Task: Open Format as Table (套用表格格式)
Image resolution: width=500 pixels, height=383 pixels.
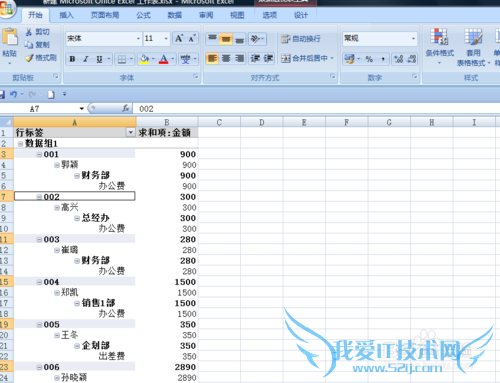Action: click(x=473, y=47)
